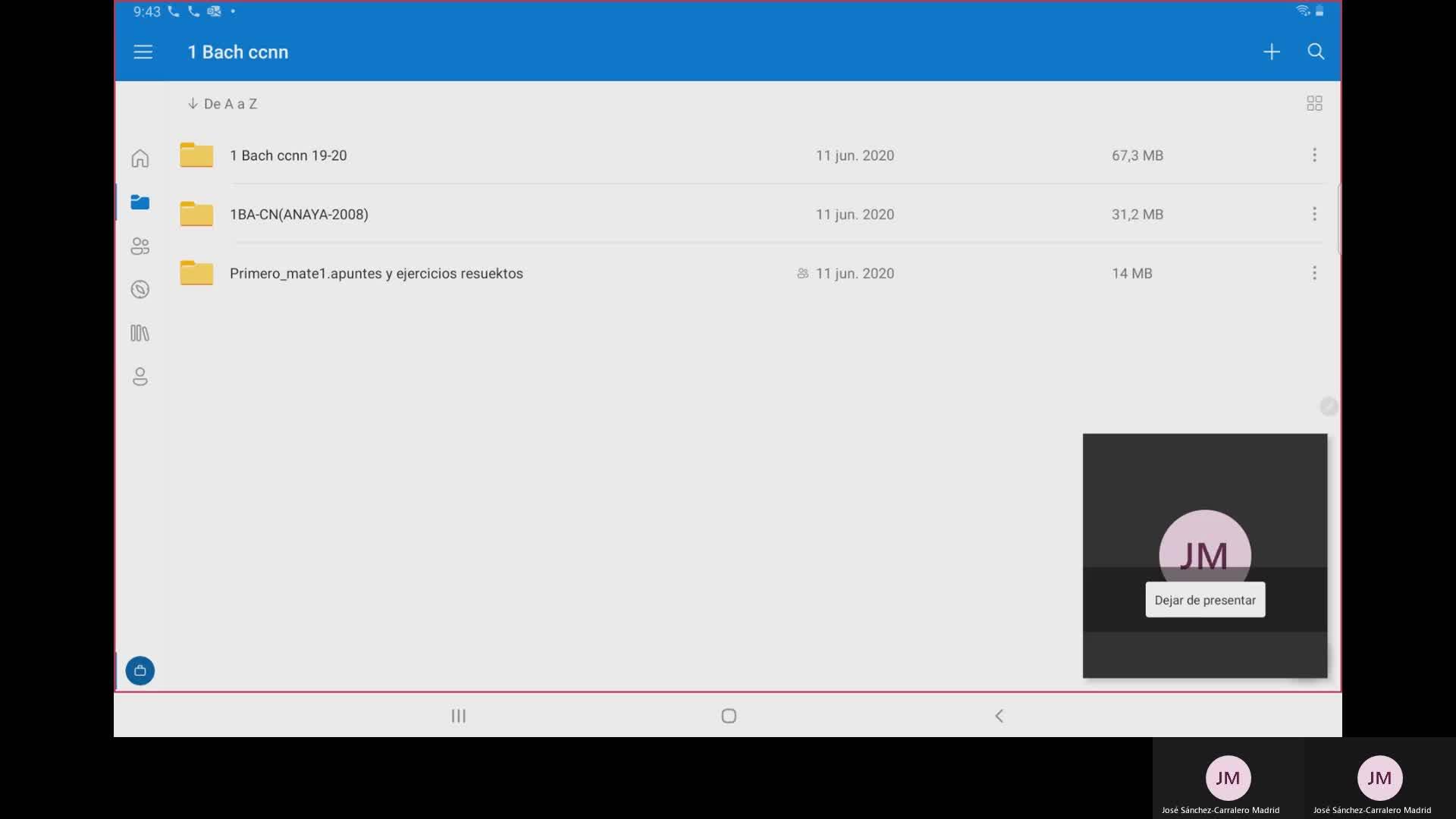The height and width of the screenshot is (819, 1456).
Task: Open options for 1 Bach ccnn 19-20
Action: (1314, 155)
